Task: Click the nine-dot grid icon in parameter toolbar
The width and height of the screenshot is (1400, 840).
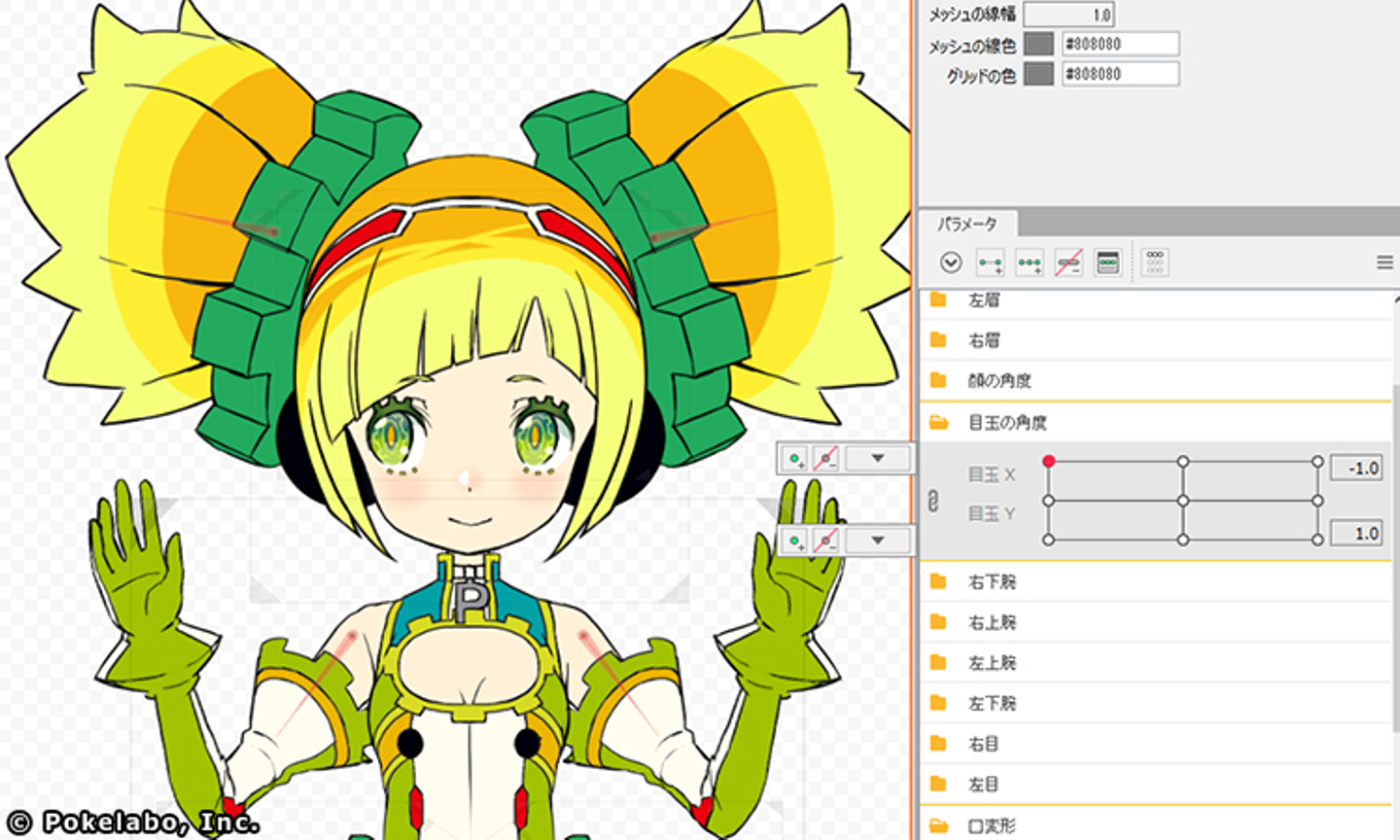Action: (1154, 262)
